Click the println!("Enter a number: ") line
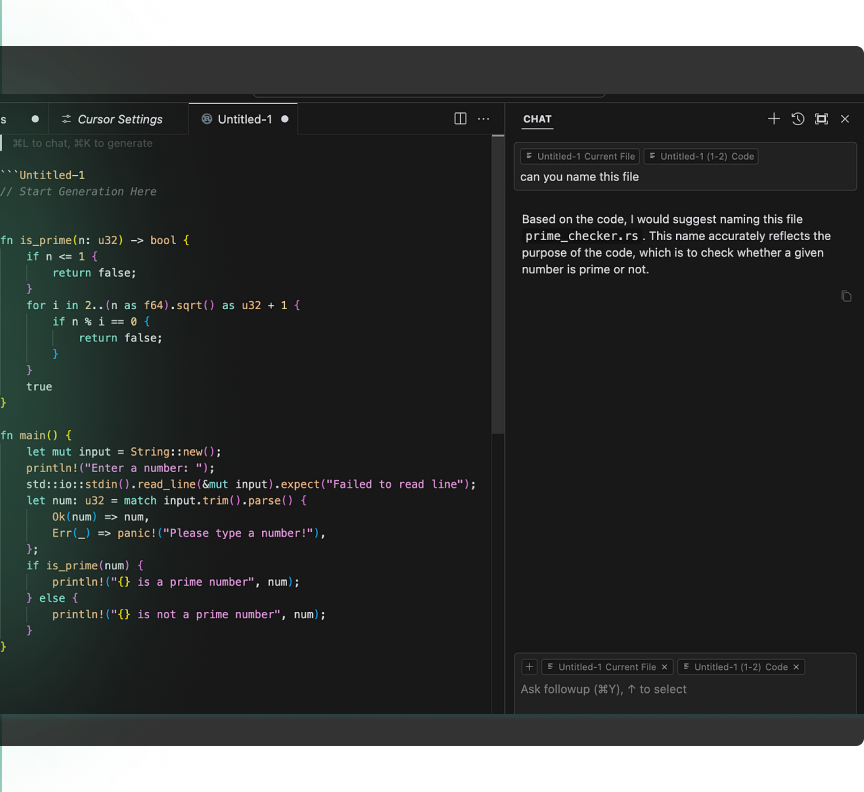 click(120, 468)
